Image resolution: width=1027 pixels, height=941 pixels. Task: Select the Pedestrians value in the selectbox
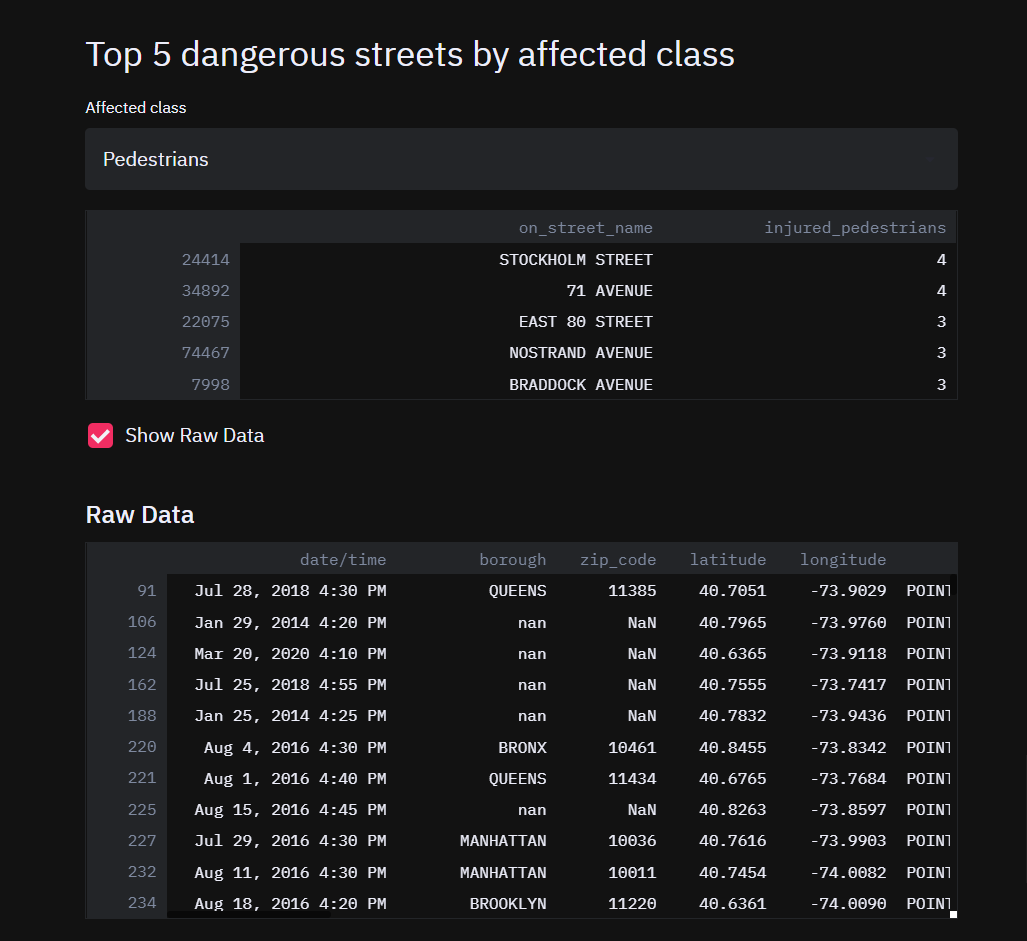[x=155, y=159]
